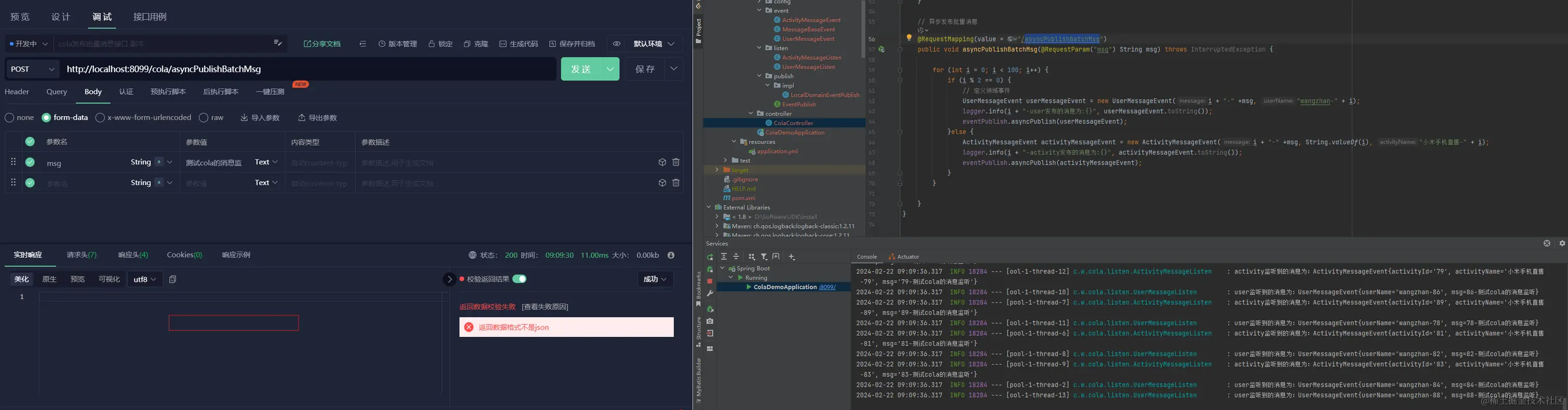Toggle the select-all parameters checkbox in header
Image resolution: width=1568 pixels, height=410 pixels.
click(30, 141)
